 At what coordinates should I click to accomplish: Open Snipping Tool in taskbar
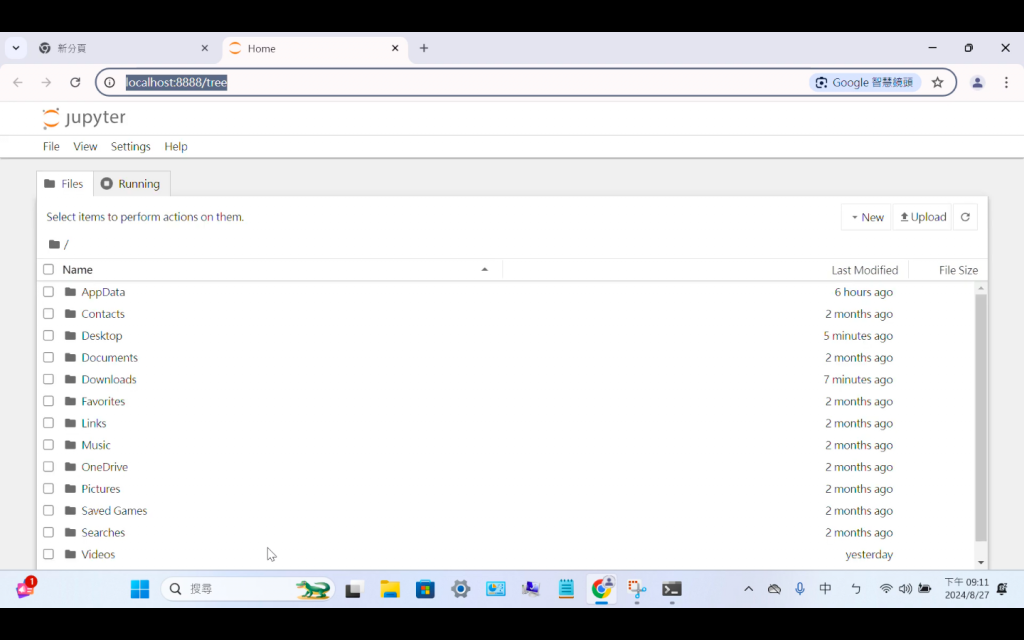(637, 589)
